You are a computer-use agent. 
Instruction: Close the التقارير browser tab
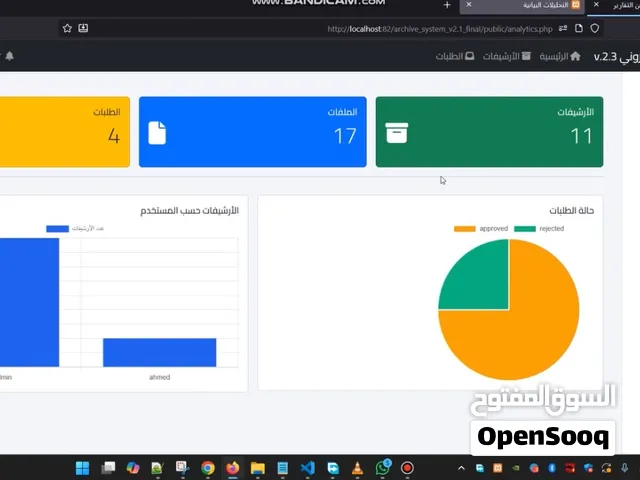pos(596,4)
